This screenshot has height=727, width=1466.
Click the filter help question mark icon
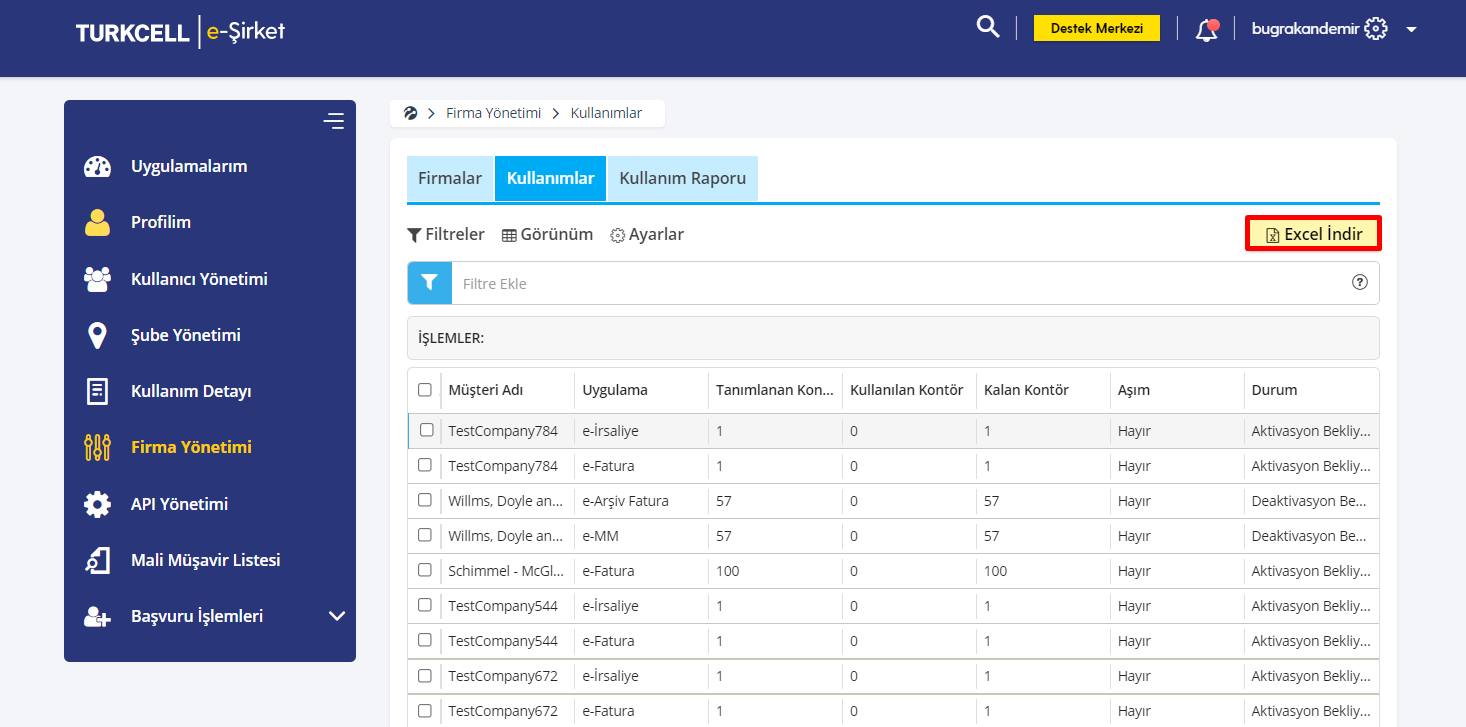(x=1360, y=282)
